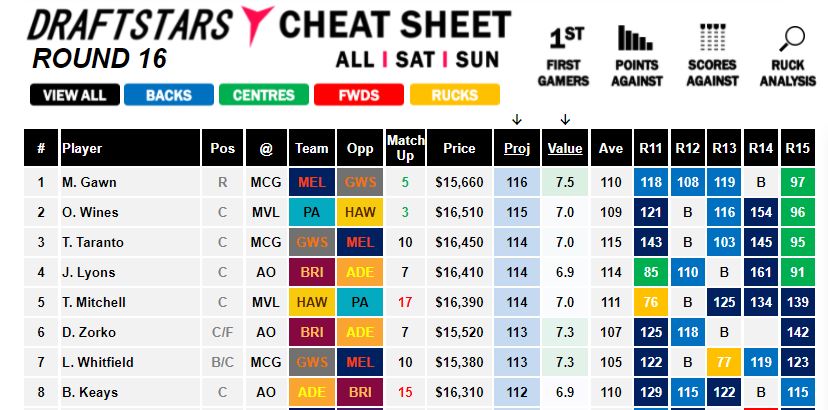Select the M. Gawn player row
This screenshot has height=410, width=828.
[419, 182]
